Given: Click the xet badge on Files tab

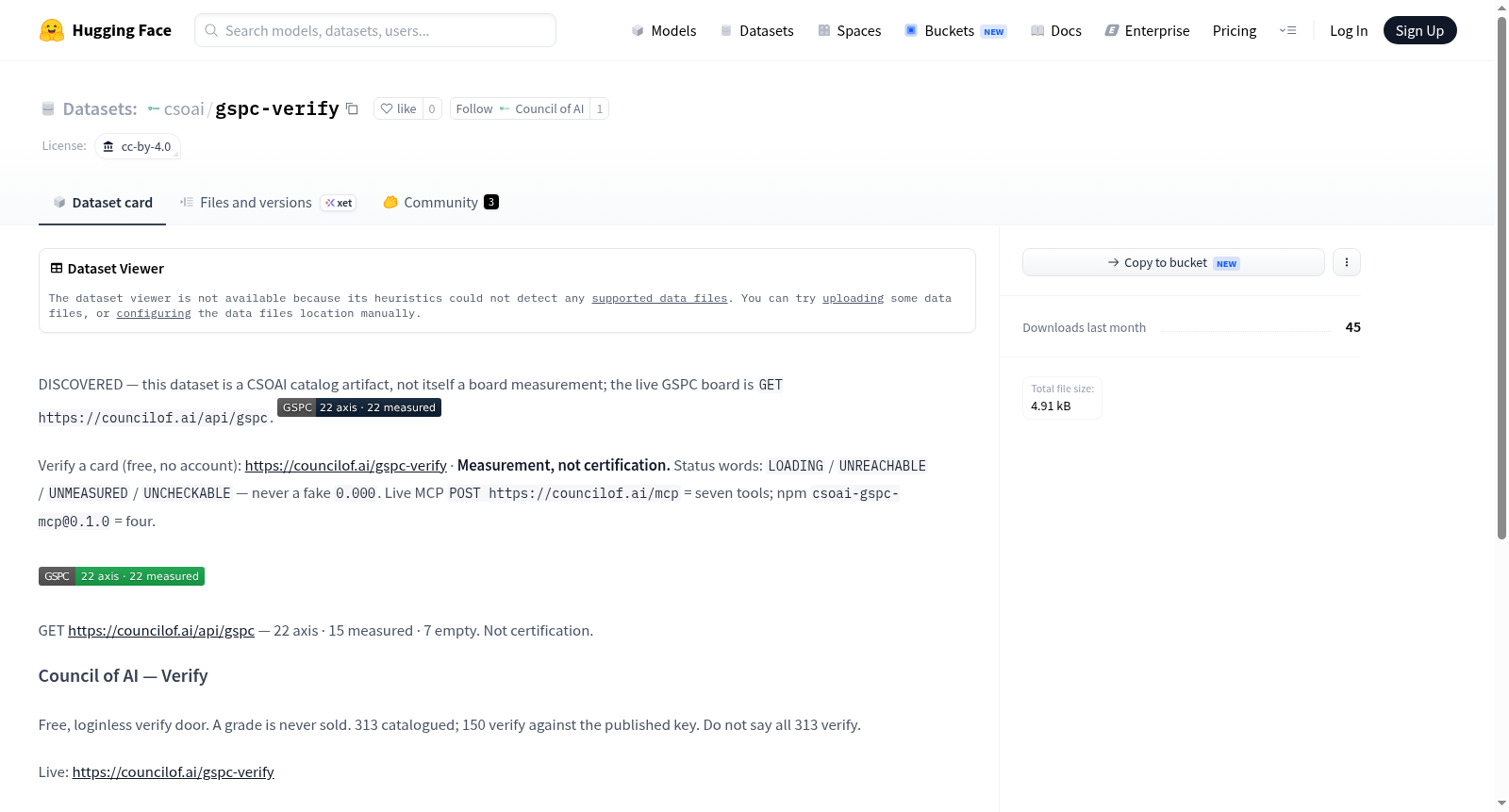Looking at the screenshot, I should pyautogui.click(x=339, y=203).
